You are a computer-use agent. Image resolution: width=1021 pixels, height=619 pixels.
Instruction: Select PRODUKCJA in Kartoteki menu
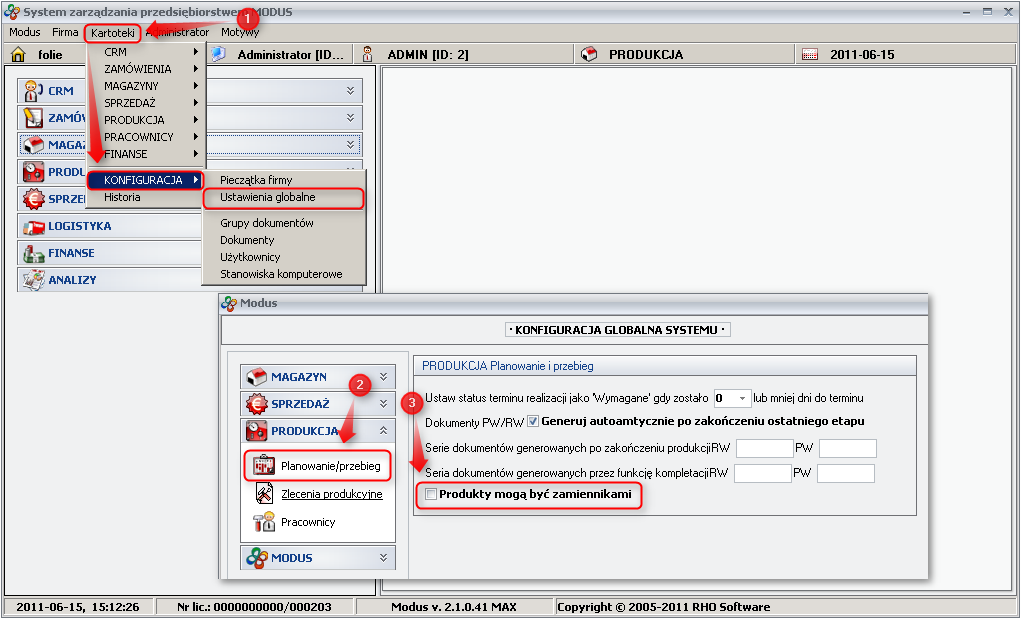147,120
